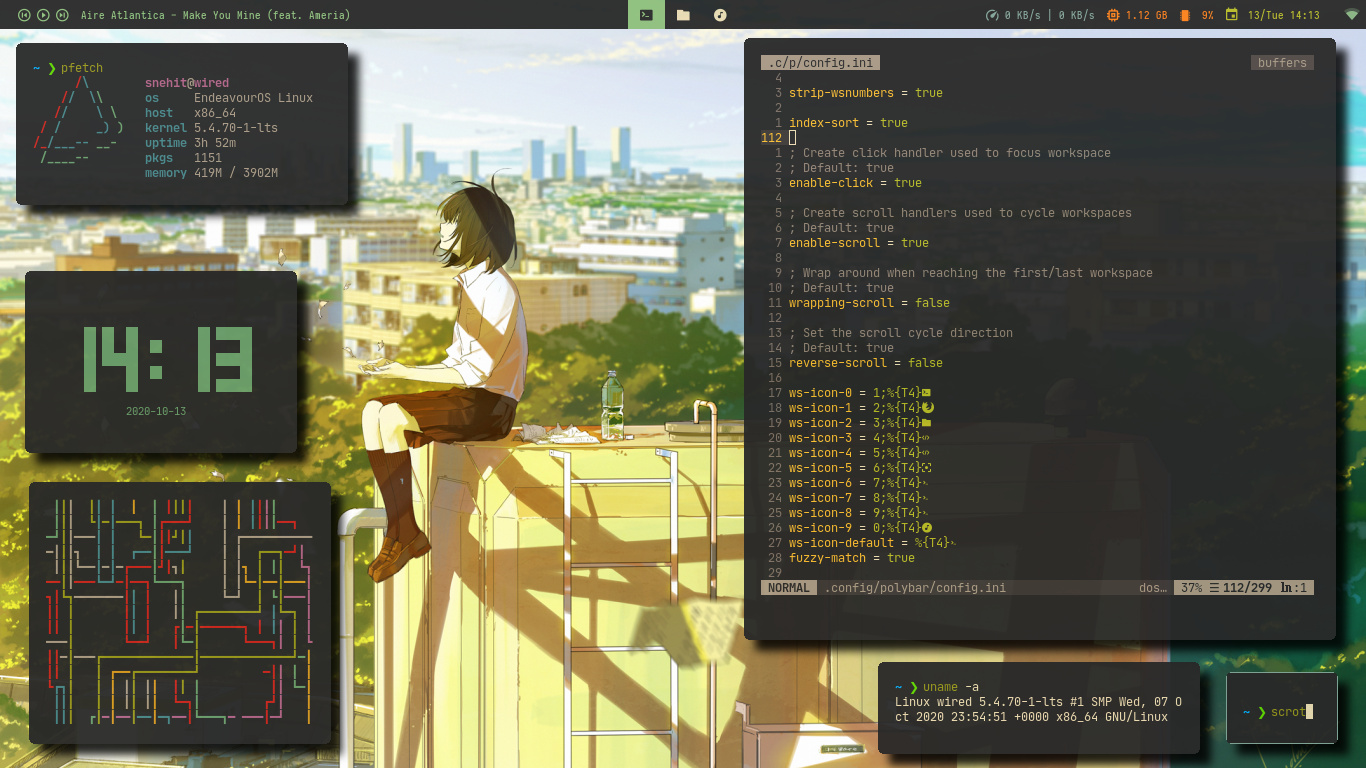Select the .c/p/config.ini buffer tab
Screen dimensions: 1366x768
(x=820, y=62)
